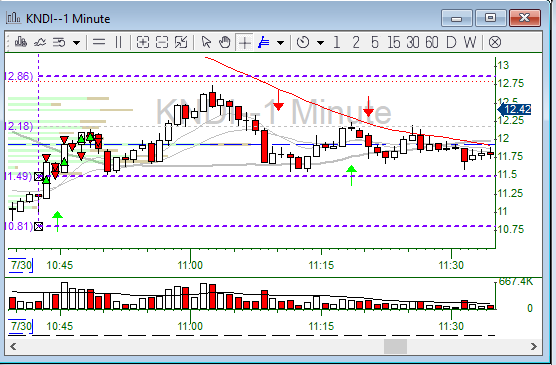Click the fit-to-window zoom icon
Image resolution: width=556 pixels, height=365 pixels.
pyautogui.click(x=181, y=43)
